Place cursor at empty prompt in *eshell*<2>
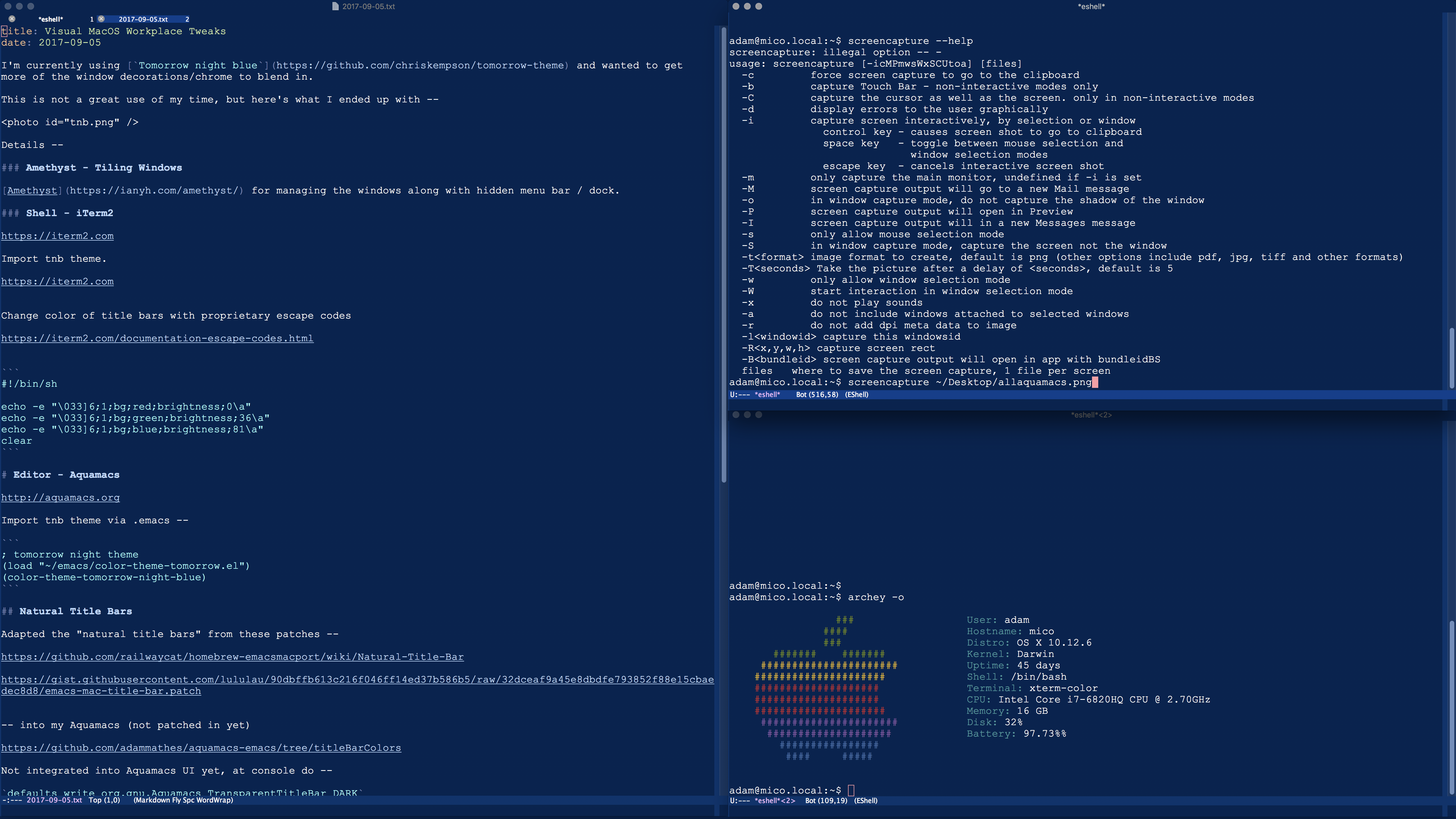Image resolution: width=1456 pixels, height=819 pixels. 851,791
